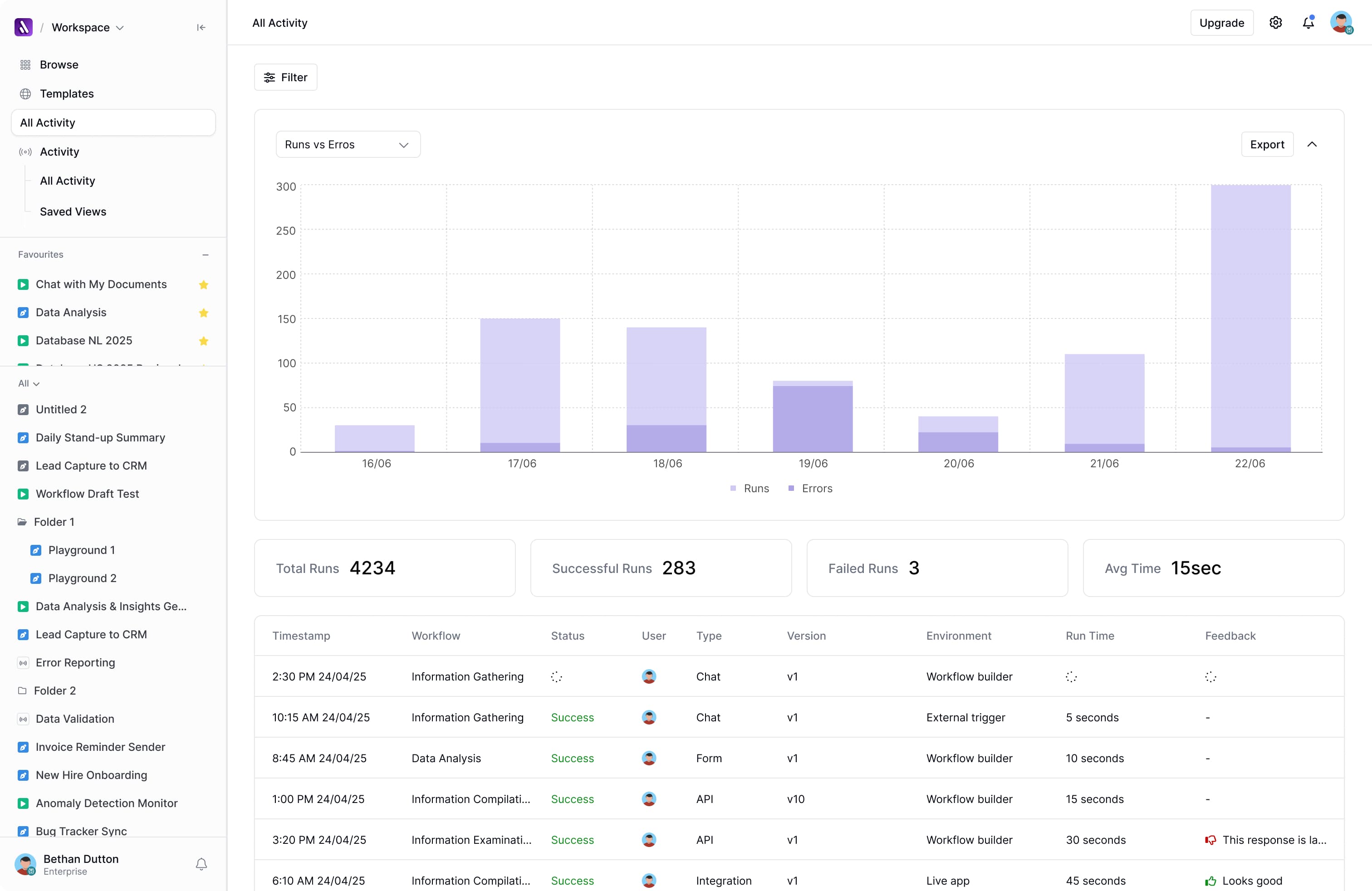Unstar Chat with My Documents favourite

pos(204,285)
